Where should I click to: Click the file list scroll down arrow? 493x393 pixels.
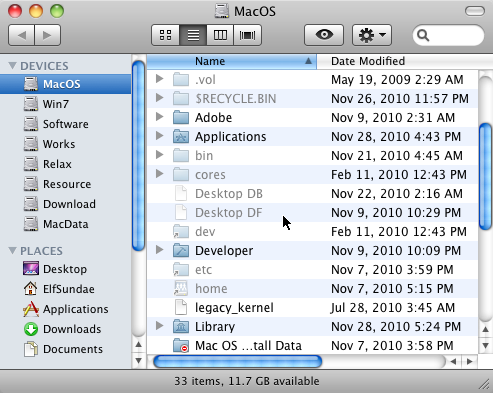485,345
